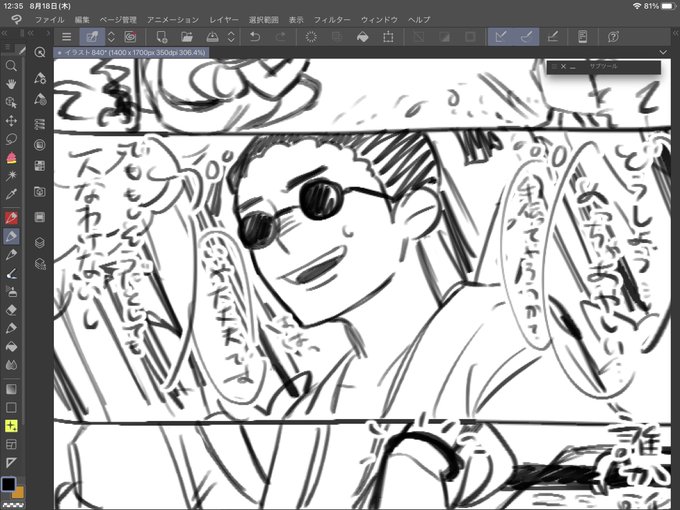
Task: Toggle Snap to Grid
Action: [x=552, y=37]
